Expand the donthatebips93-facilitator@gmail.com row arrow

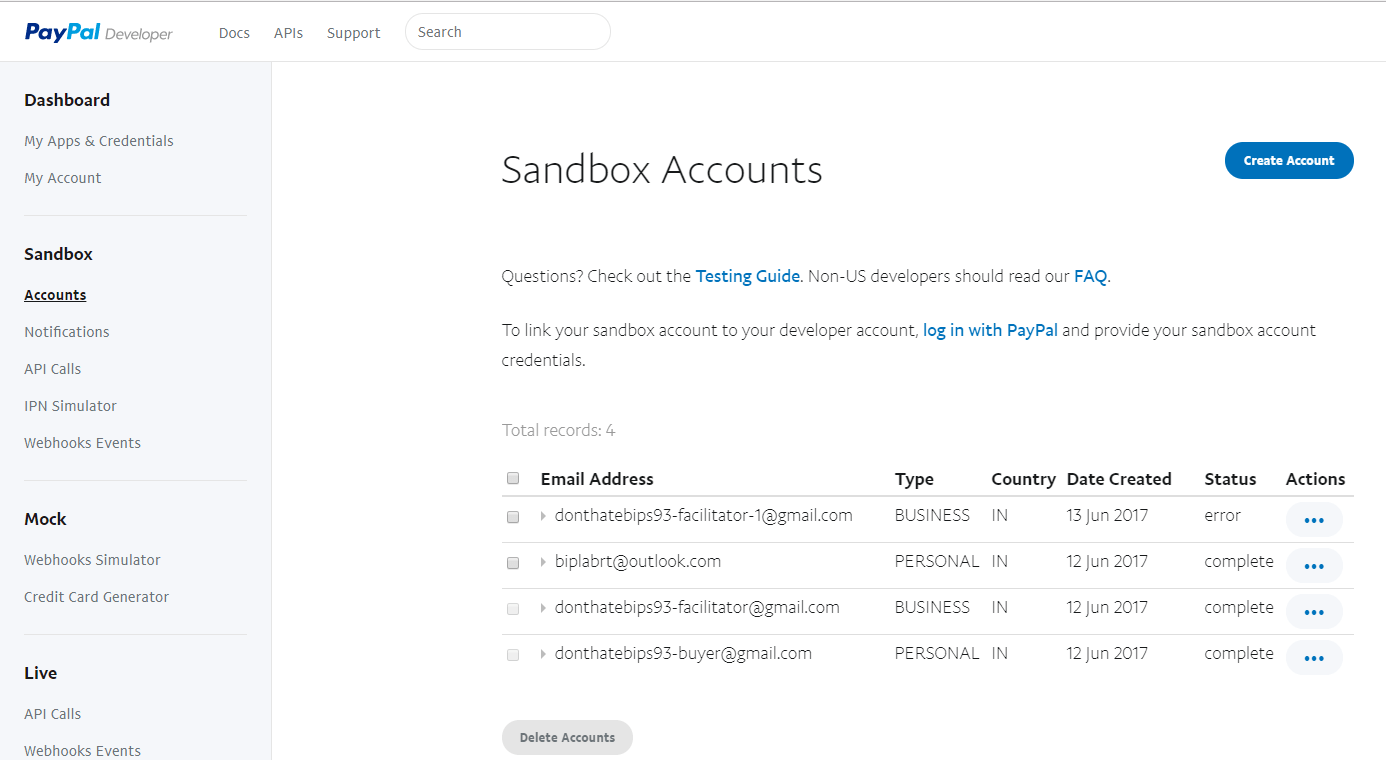543,608
